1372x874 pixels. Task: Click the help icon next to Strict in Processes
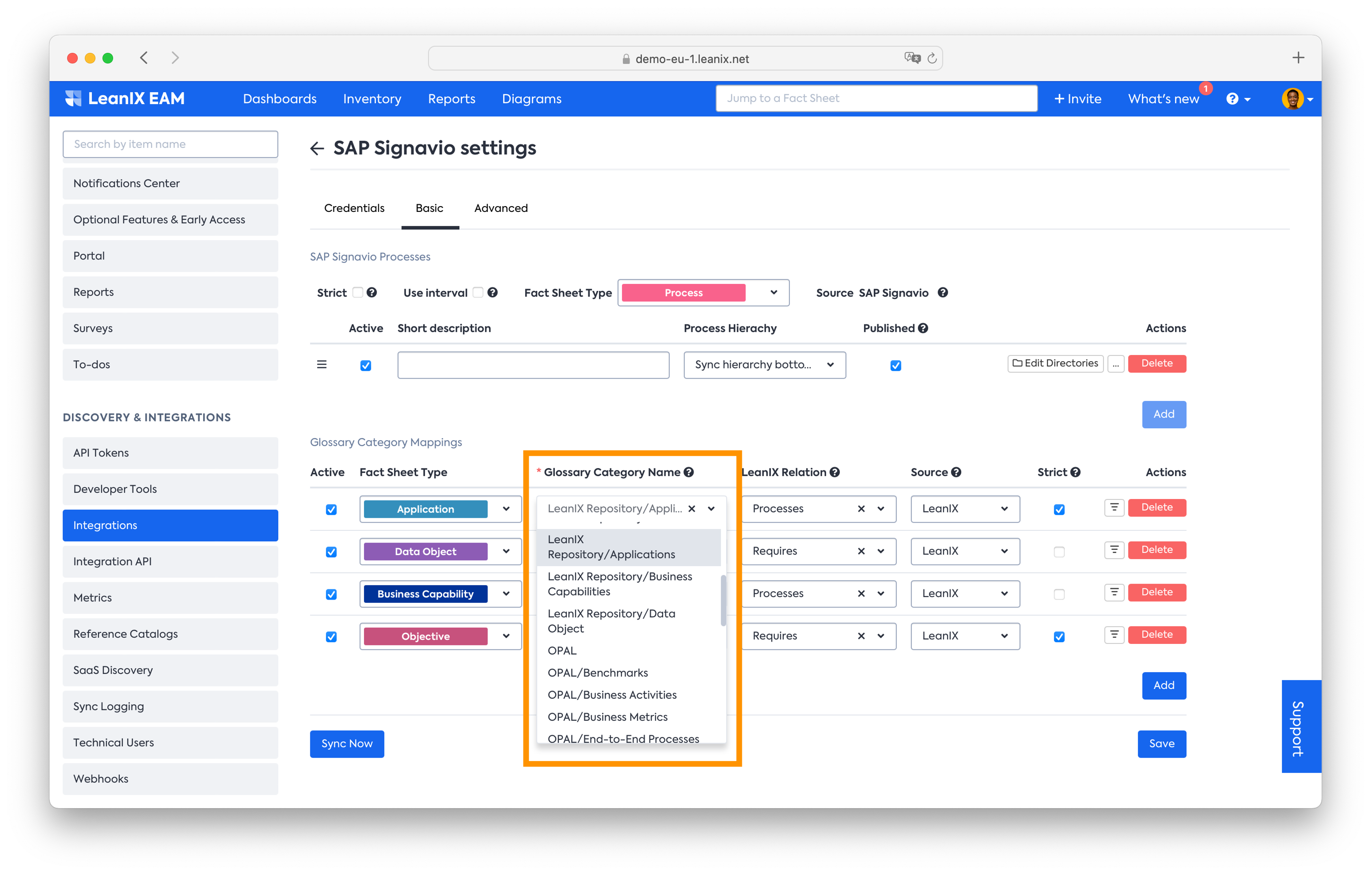pyautogui.click(x=371, y=292)
